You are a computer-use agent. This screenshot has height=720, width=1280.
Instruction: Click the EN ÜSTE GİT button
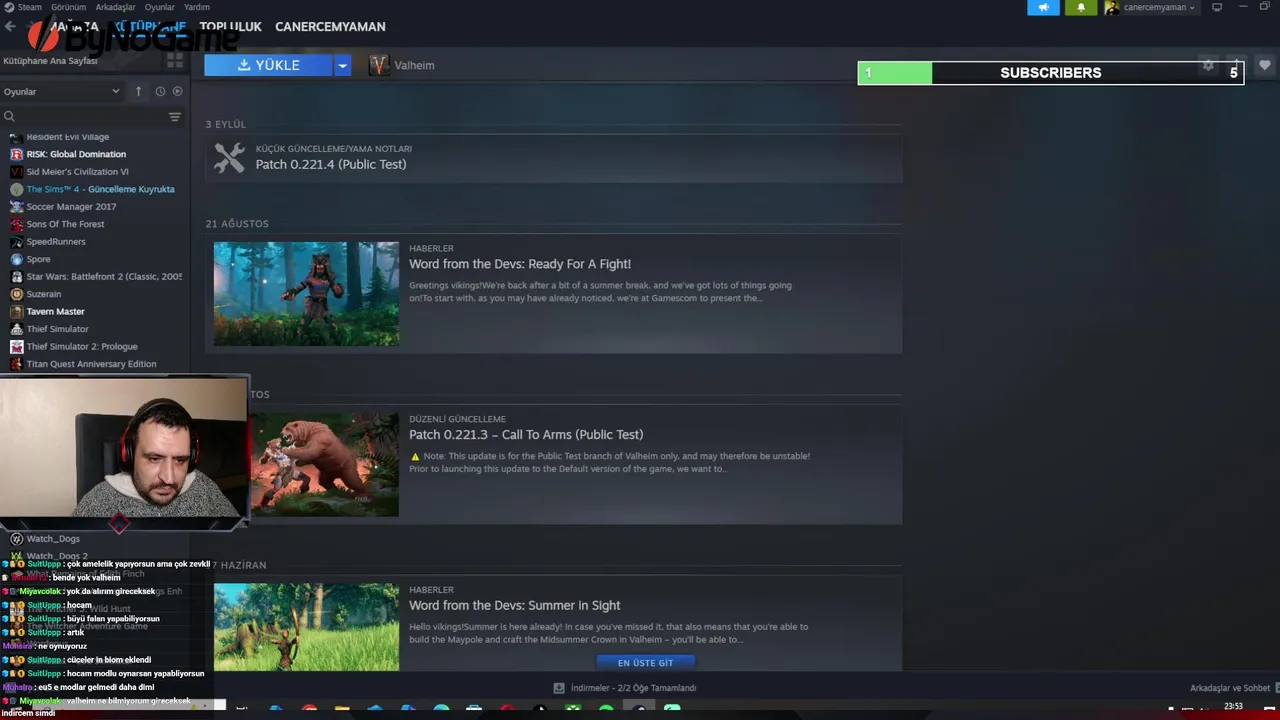pos(645,663)
